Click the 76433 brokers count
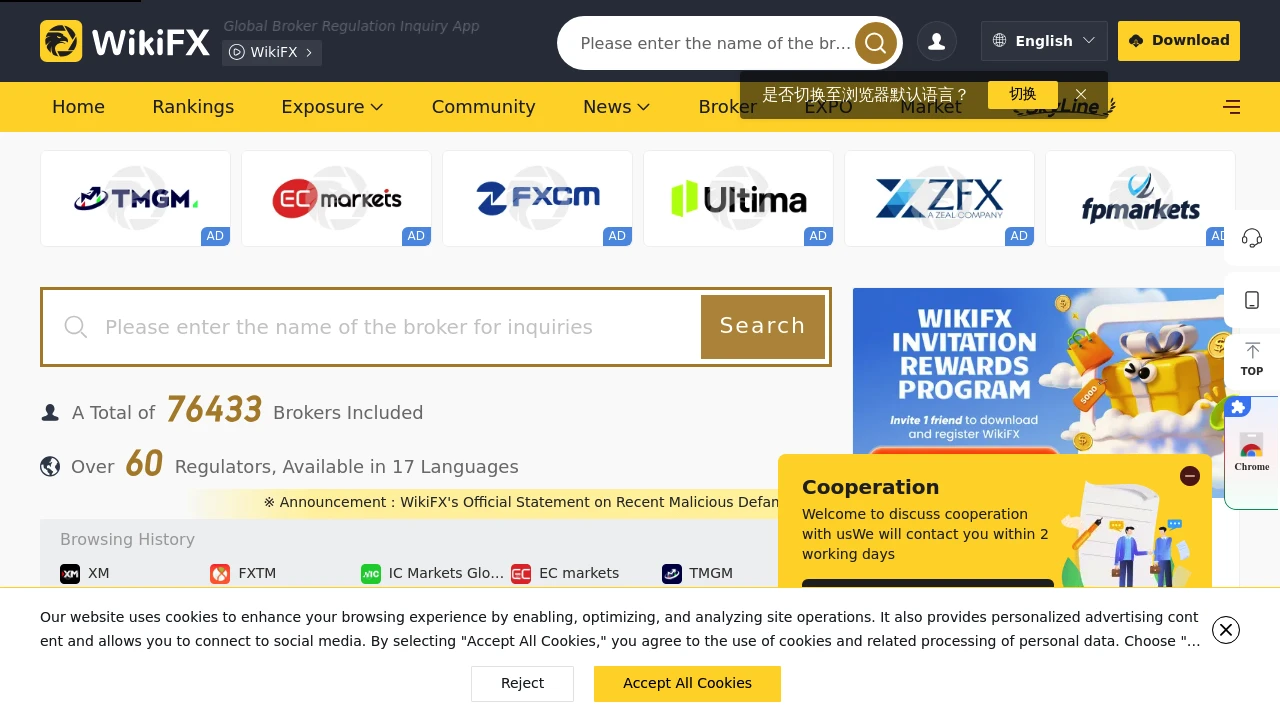1280x720 pixels. 214,410
